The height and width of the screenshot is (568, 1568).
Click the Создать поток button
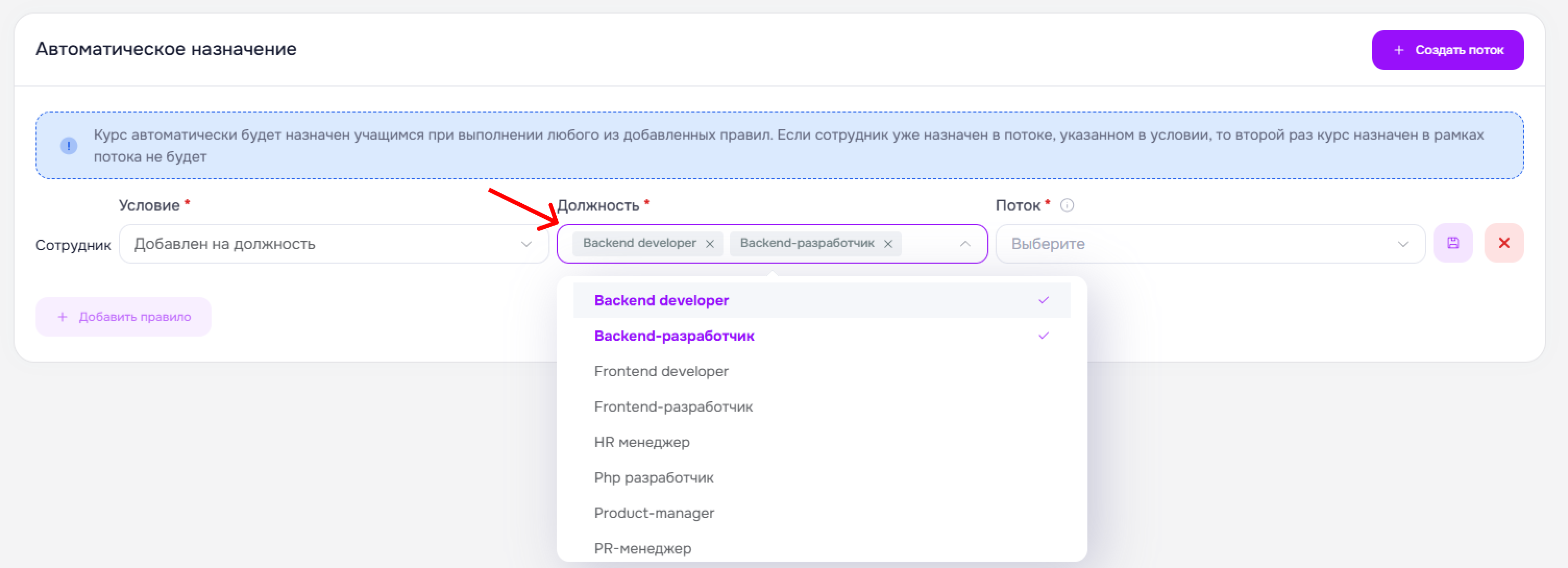point(1447,50)
